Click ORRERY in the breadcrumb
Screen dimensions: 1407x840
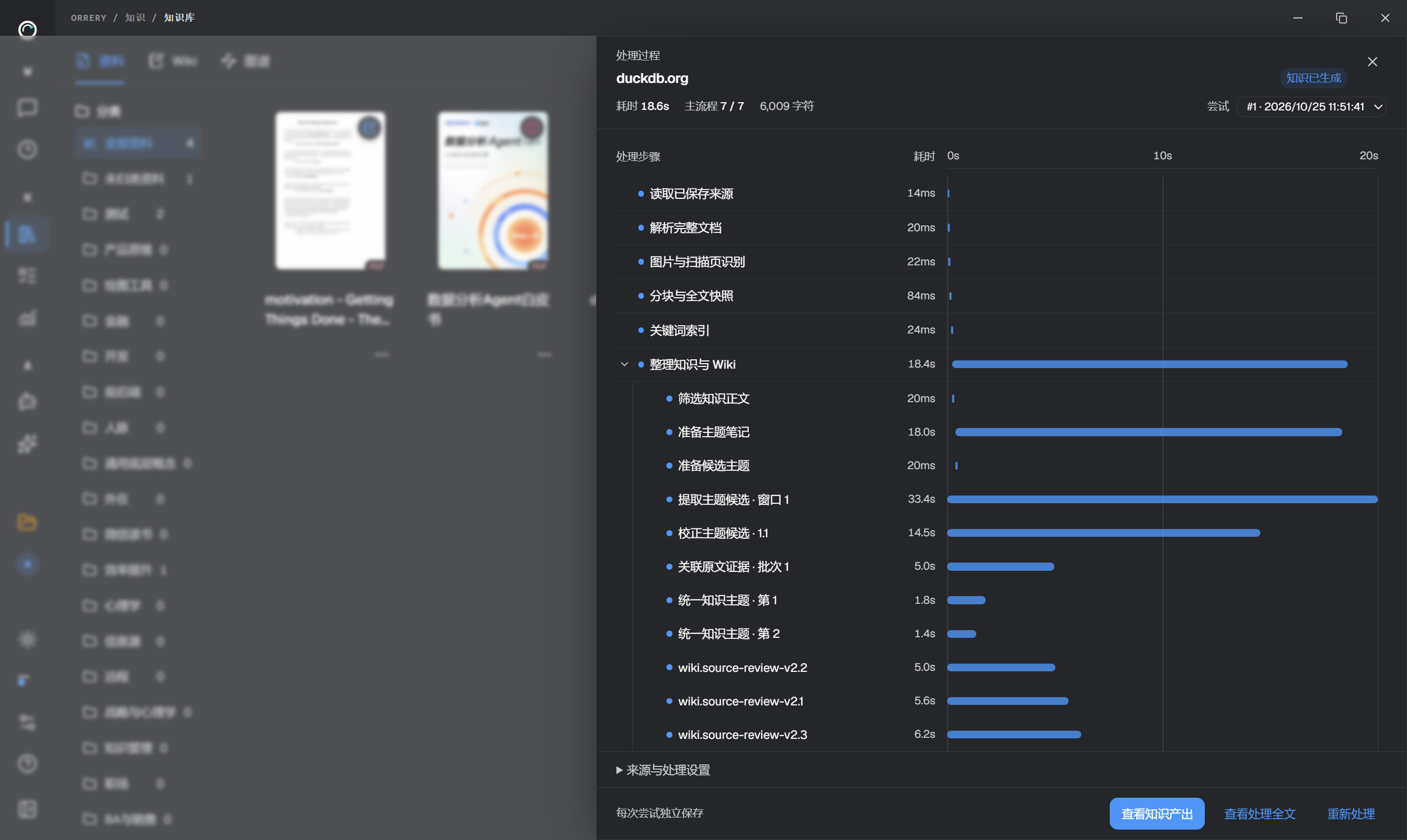click(88, 18)
